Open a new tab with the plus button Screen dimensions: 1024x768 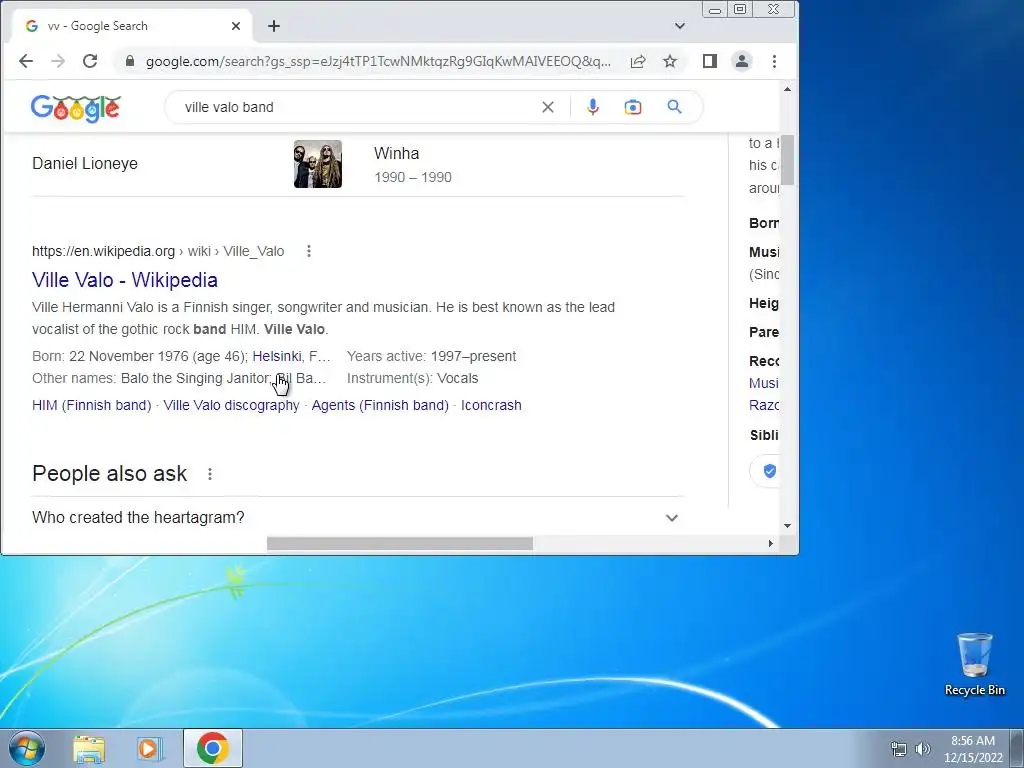coord(274,26)
